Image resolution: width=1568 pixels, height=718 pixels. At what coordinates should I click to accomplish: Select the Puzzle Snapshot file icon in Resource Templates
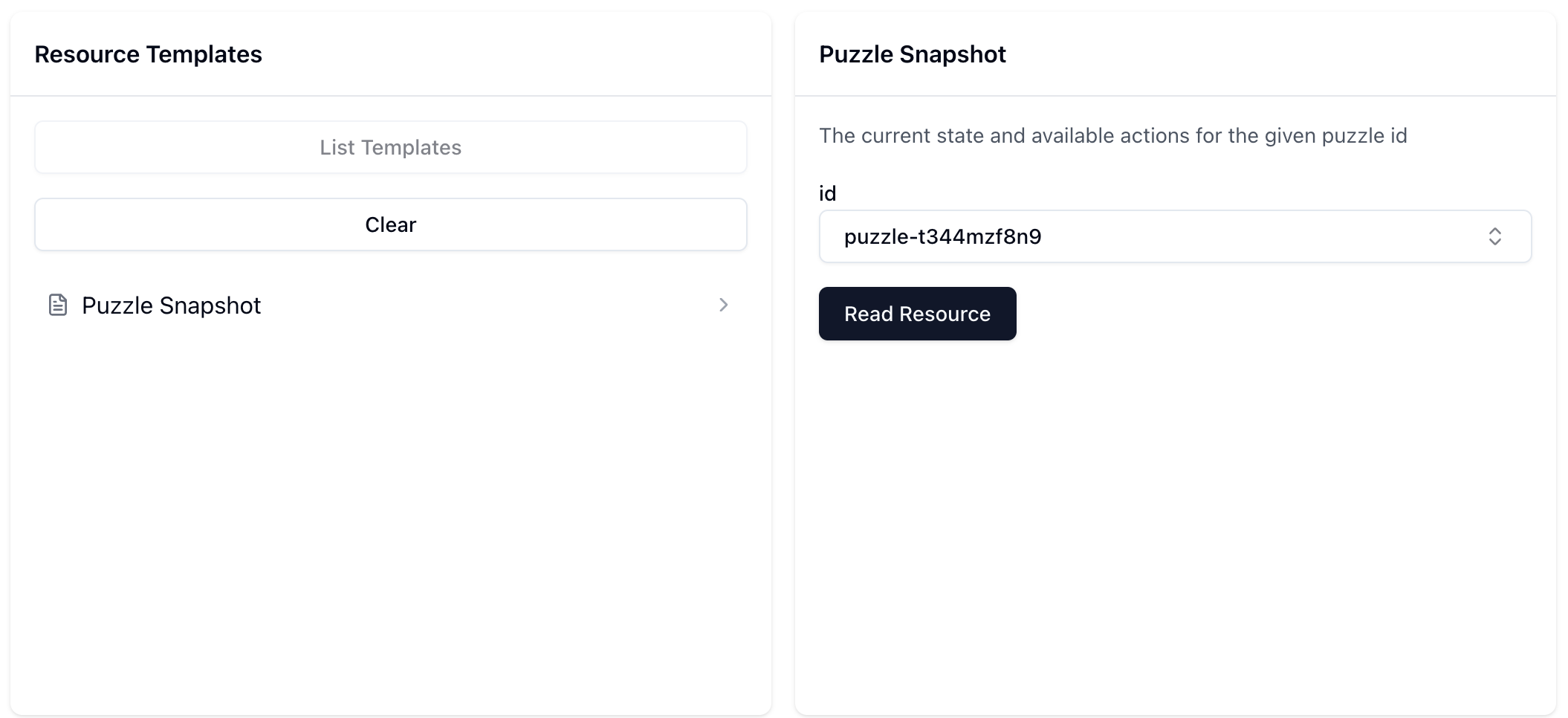(57, 305)
